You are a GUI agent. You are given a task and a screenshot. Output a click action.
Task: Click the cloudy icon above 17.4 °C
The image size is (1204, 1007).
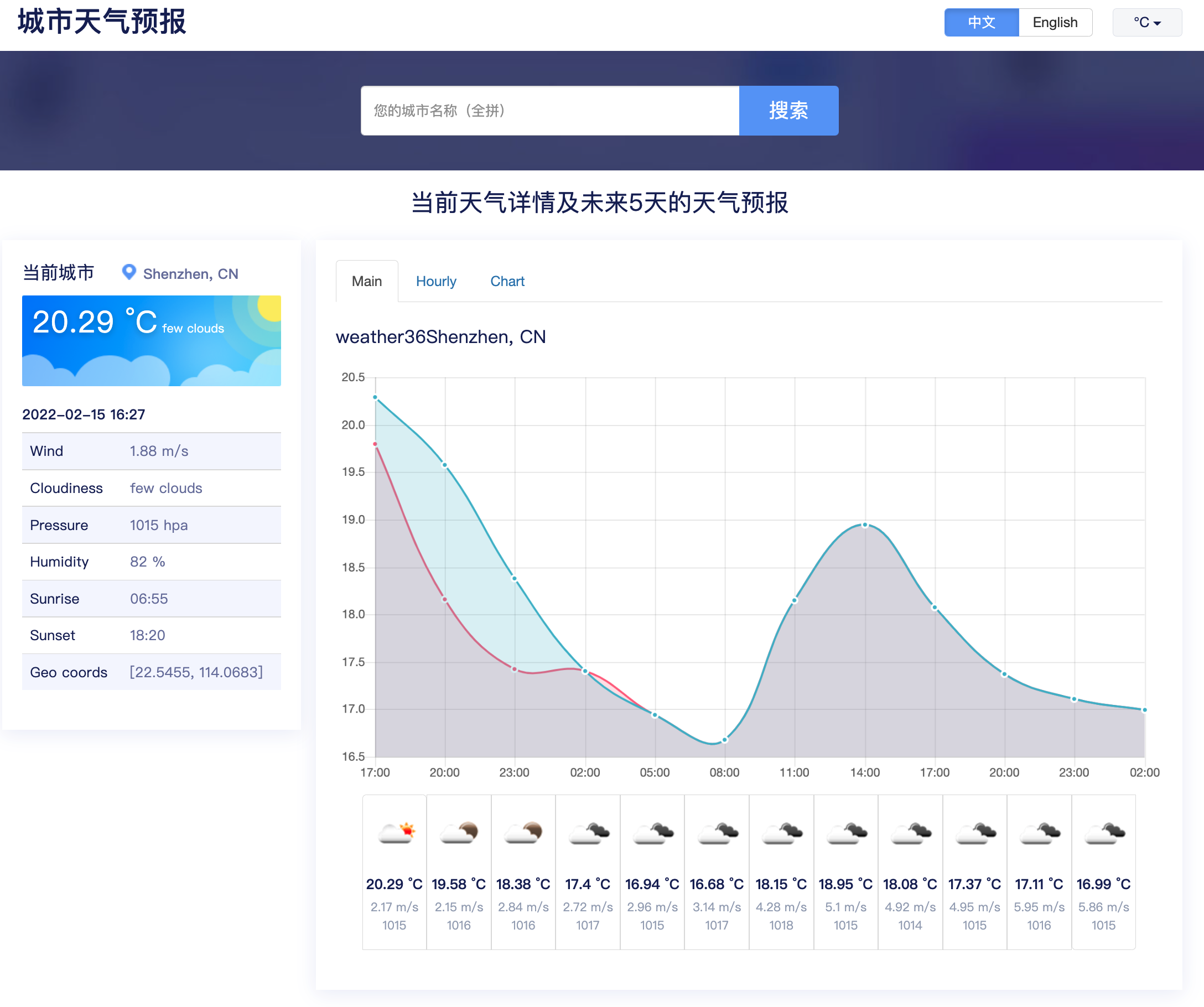588,833
